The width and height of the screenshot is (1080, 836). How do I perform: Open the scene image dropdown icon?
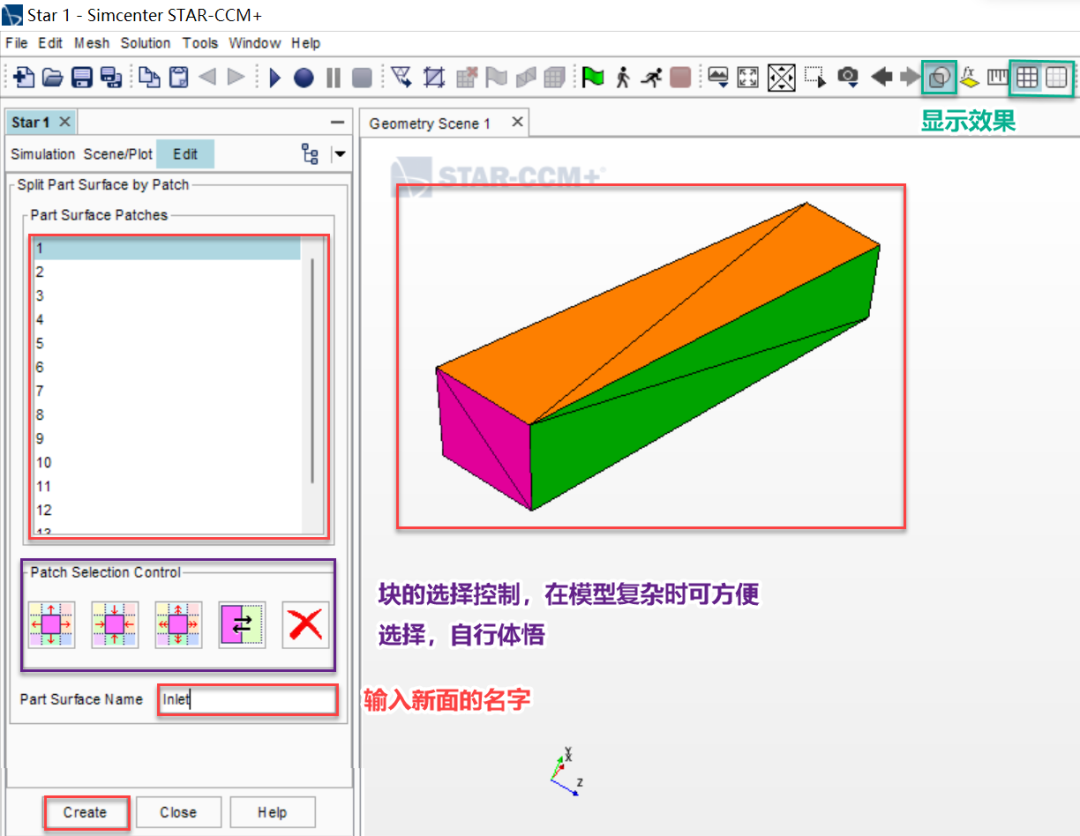(x=718, y=77)
